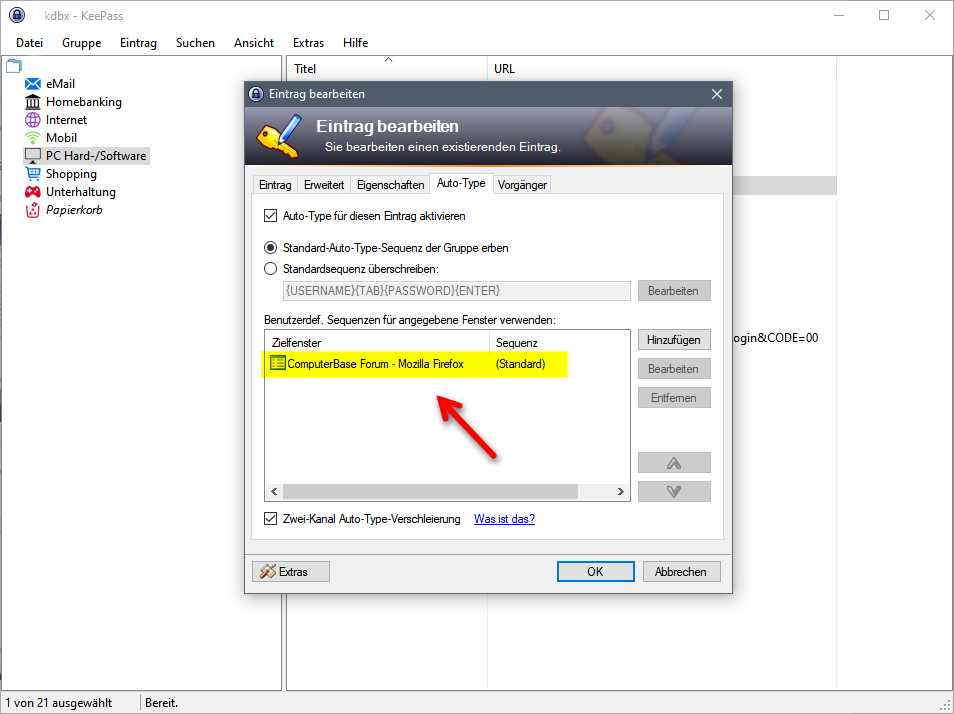This screenshot has height=714, width=954.
Task: Click the Sequenz column header
Action: click(x=560, y=343)
